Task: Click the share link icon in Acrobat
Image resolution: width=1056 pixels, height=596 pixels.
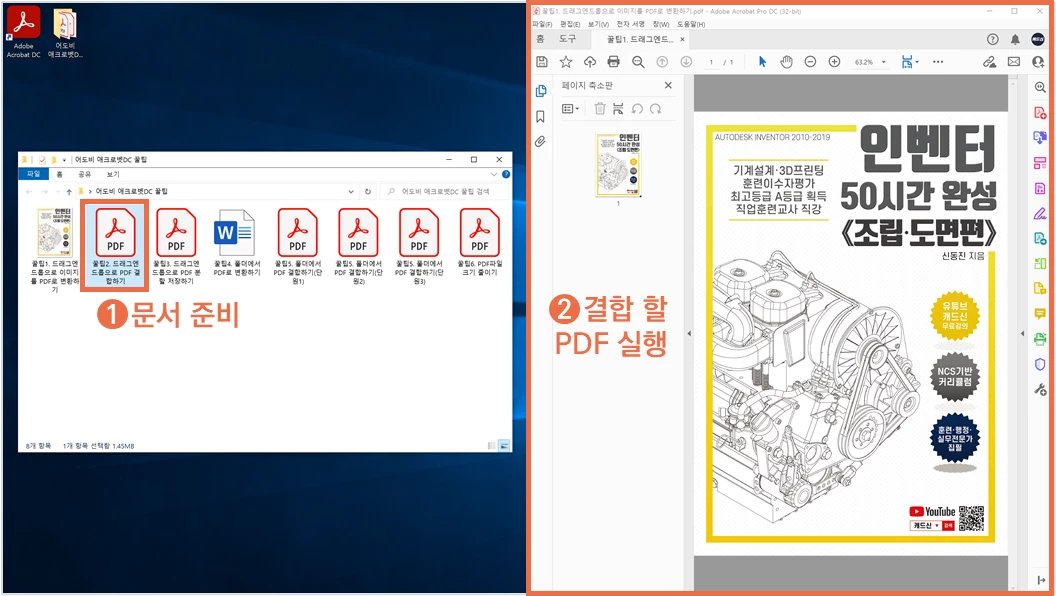Action: (x=989, y=62)
